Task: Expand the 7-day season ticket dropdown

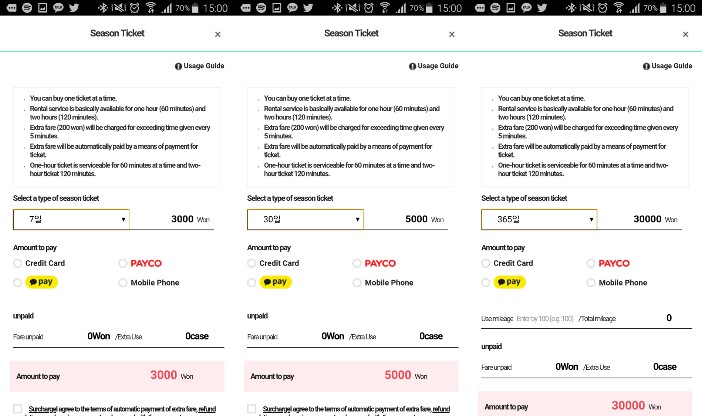Action: [x=71, y=219]
